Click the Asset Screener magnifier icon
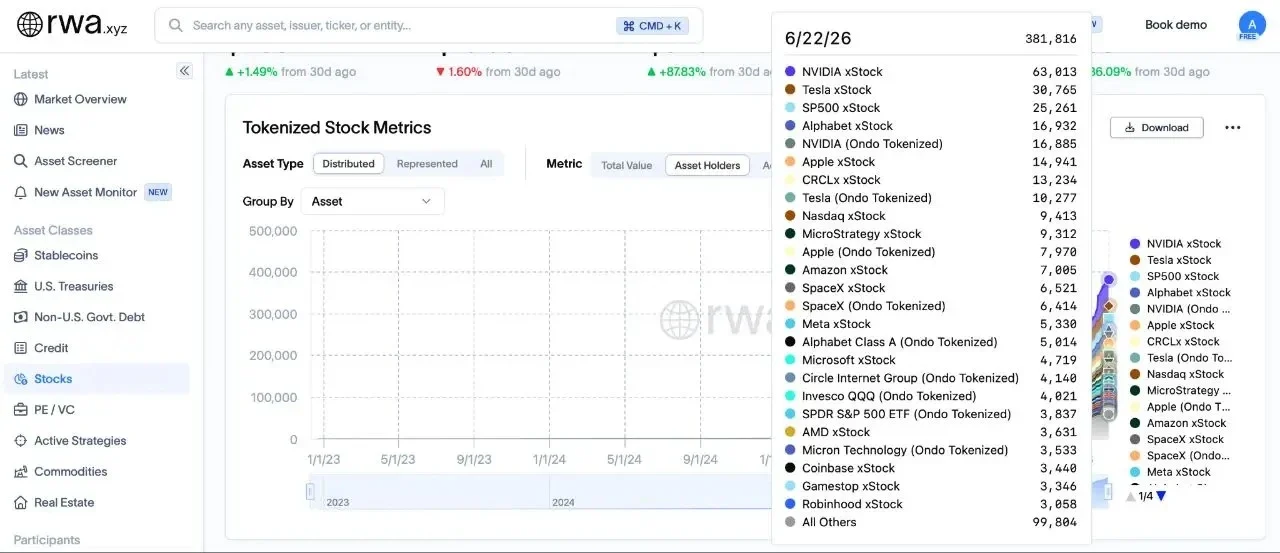 [x=21, y=161]
